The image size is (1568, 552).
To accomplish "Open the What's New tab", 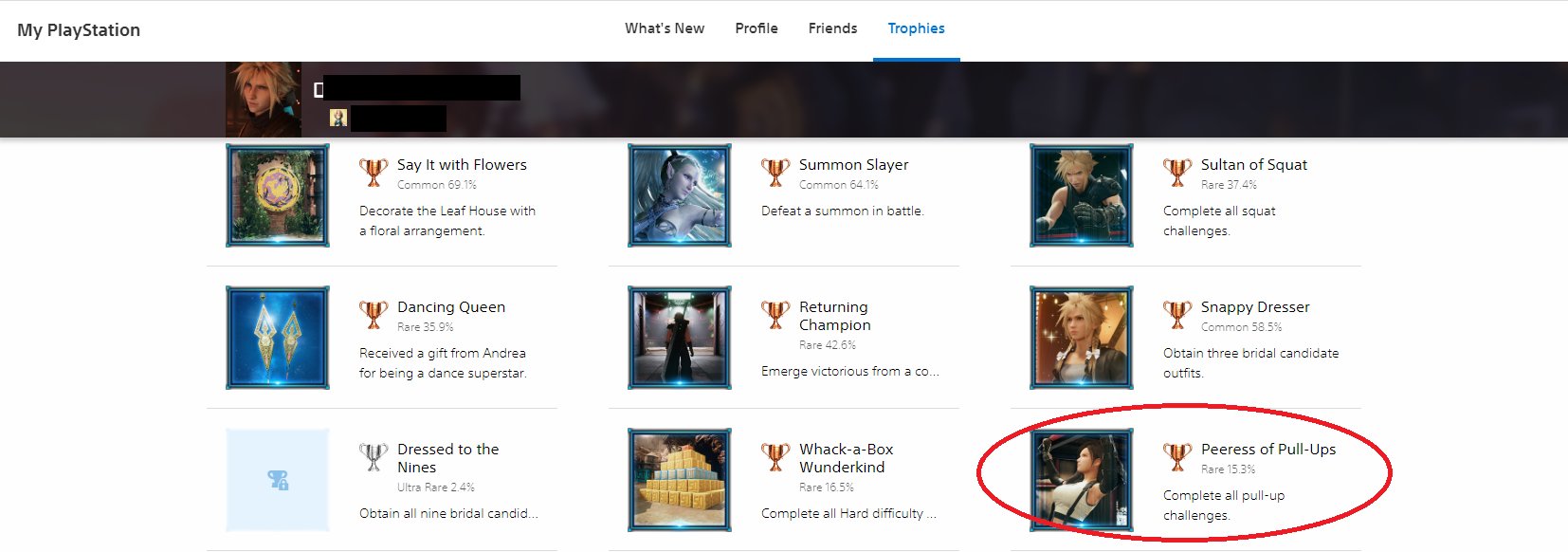I will tap(664, 28).
